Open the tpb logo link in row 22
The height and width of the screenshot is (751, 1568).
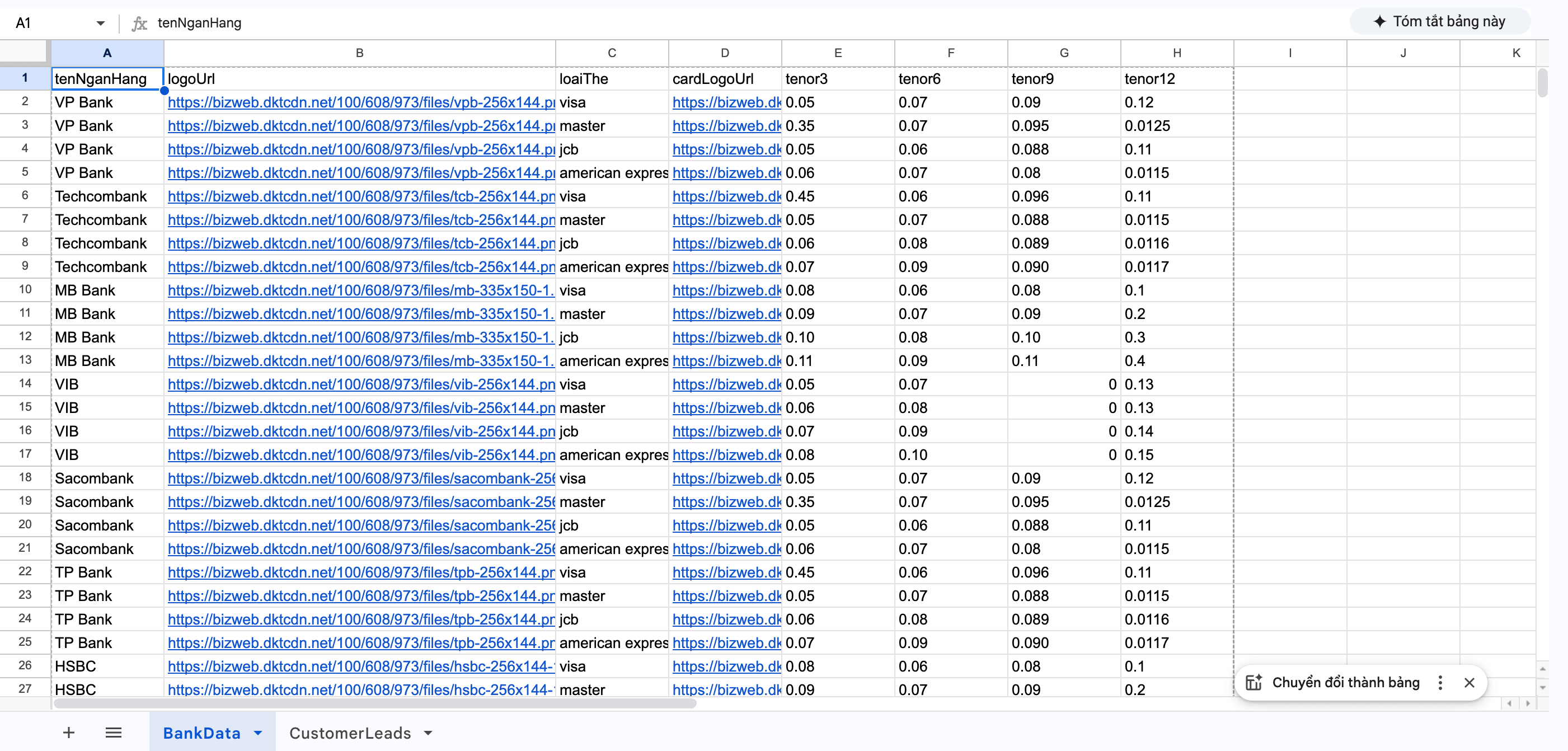[x=361, y=572]
